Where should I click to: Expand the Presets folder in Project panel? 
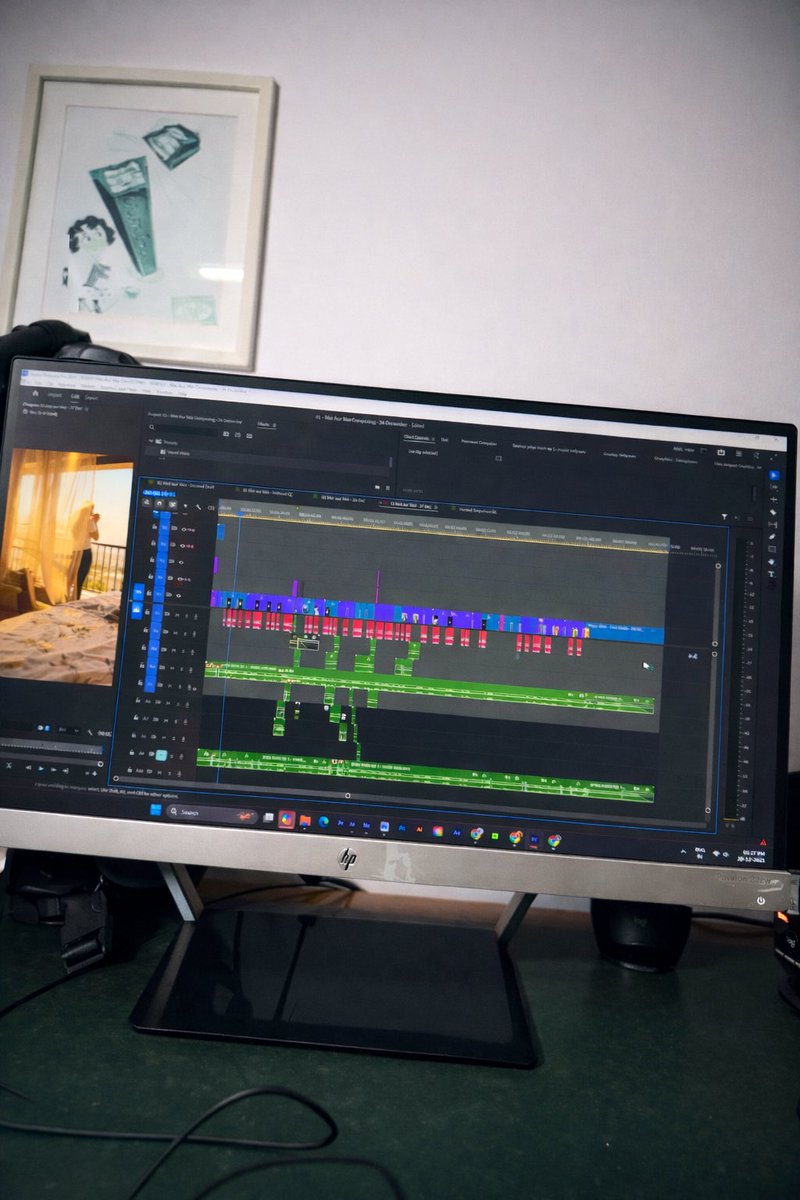click(151, 441)
